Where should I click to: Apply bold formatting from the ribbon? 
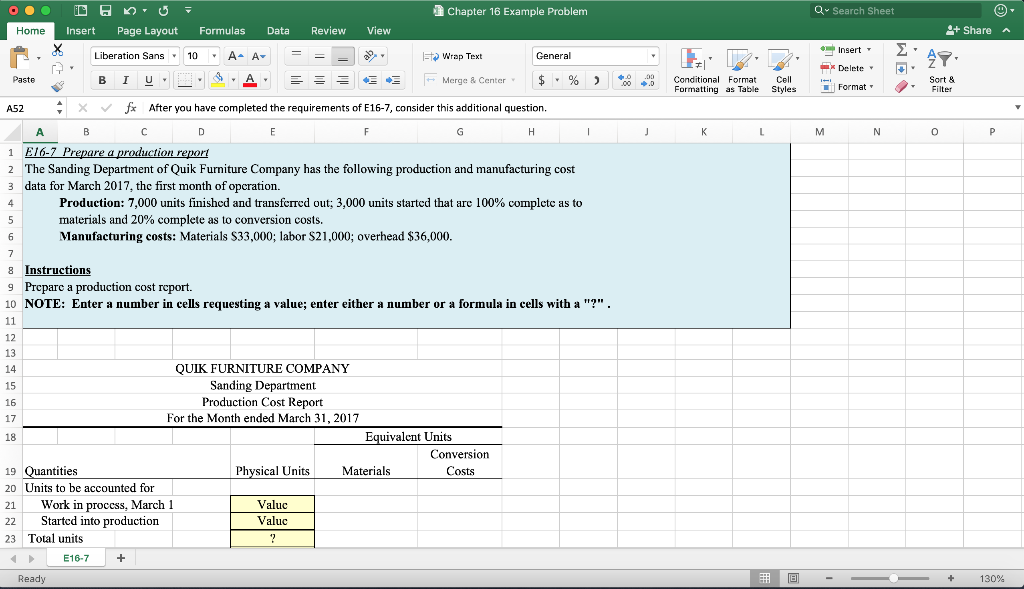click(x=103, y=80)
